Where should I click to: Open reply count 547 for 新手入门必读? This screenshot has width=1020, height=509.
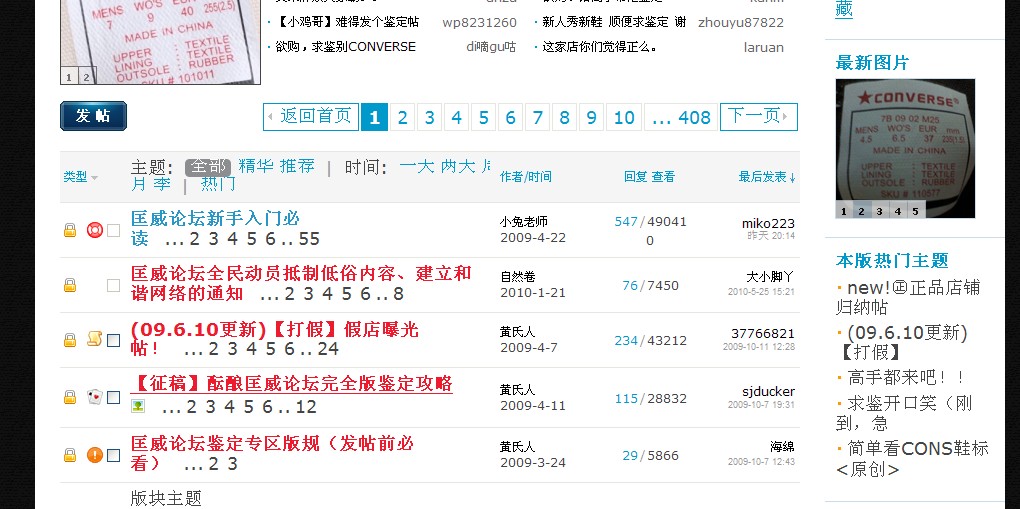[x=626, y=221]
